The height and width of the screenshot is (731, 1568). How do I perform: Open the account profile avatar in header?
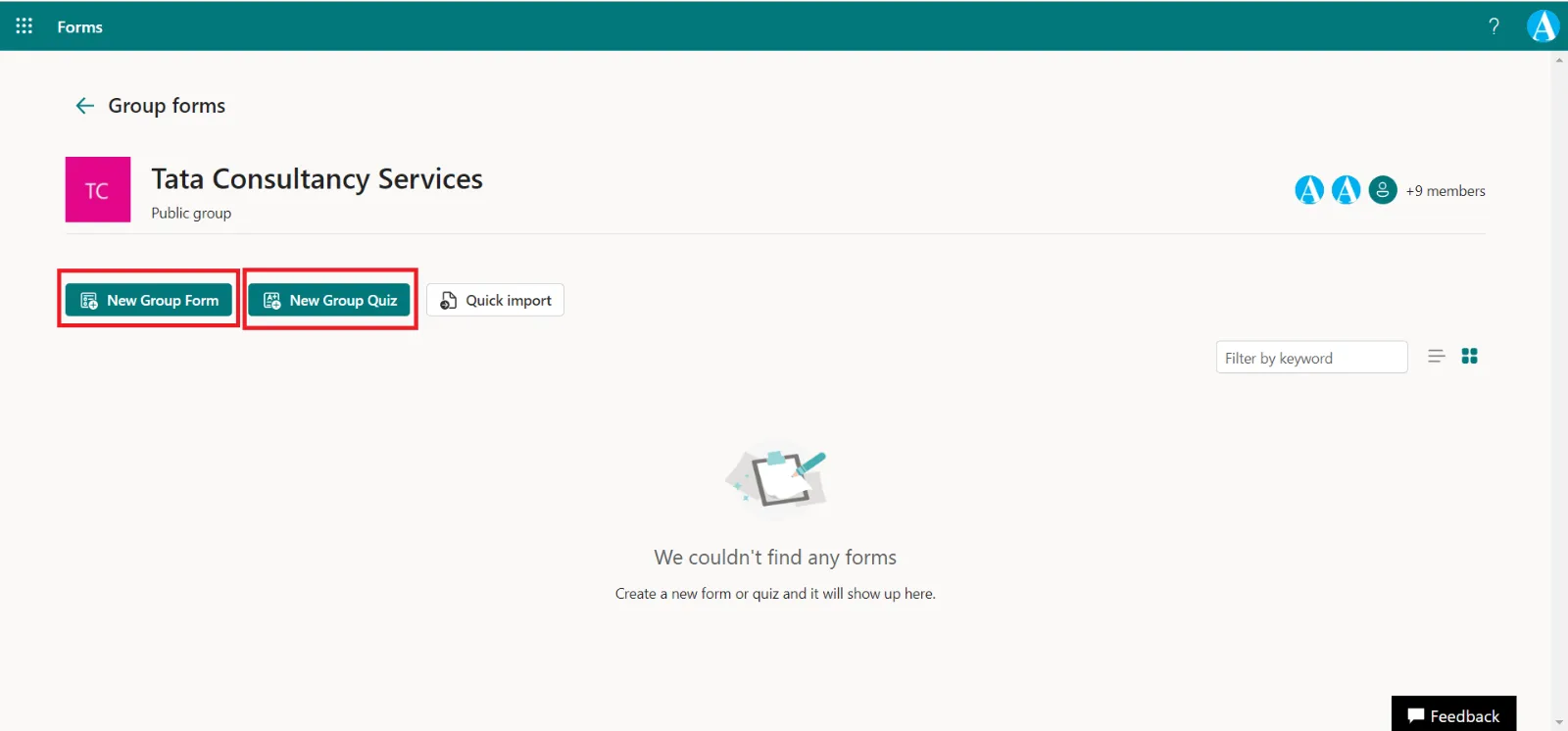click(x=1543, y=26)
